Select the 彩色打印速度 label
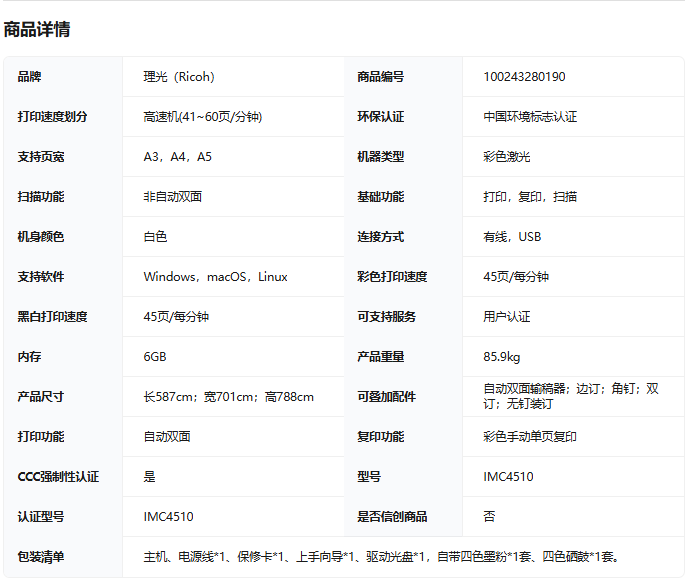691x585 pixels. point(392,277)
